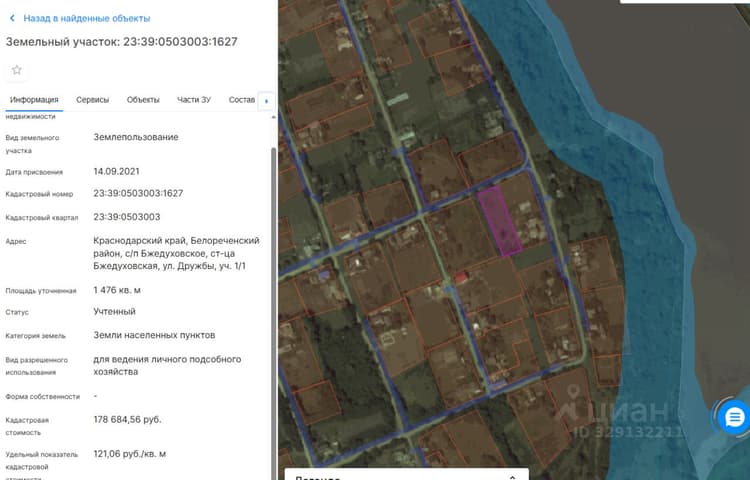Click the cadastral quarter 23:39:0503003 value
The height and width of the screenshot is (480, 750).
point(127,217)
